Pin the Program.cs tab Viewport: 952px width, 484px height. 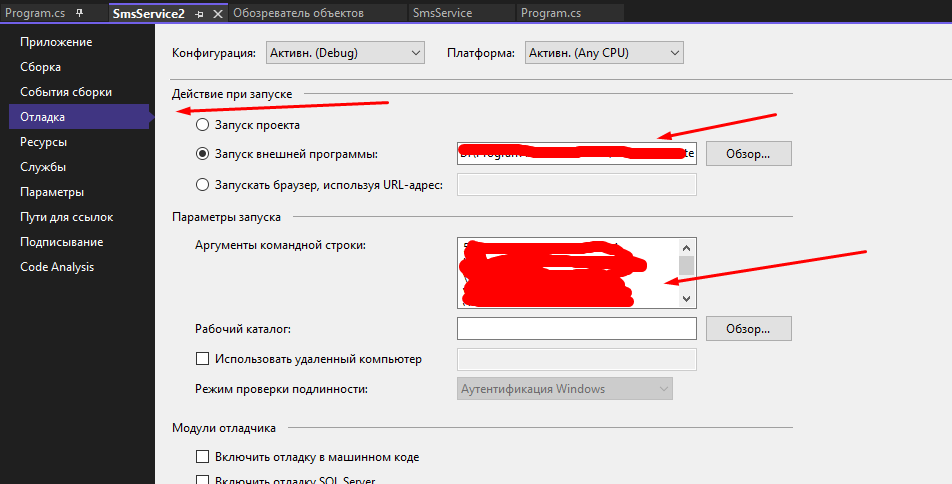(79, 13)
